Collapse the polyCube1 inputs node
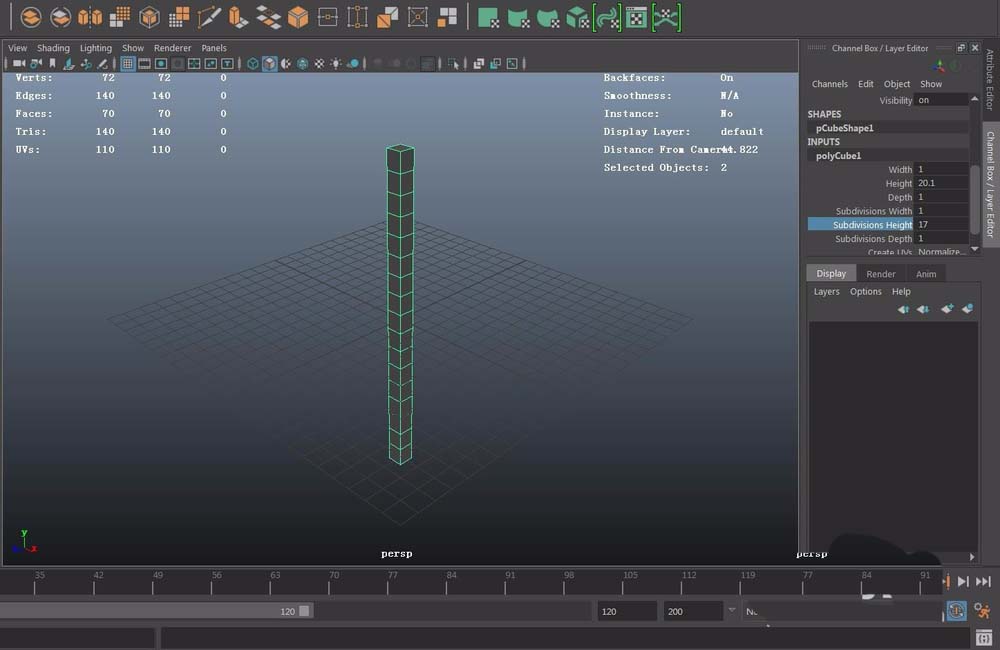The width and height of the screenshot is (1000, 650). [x=838, y=156]
